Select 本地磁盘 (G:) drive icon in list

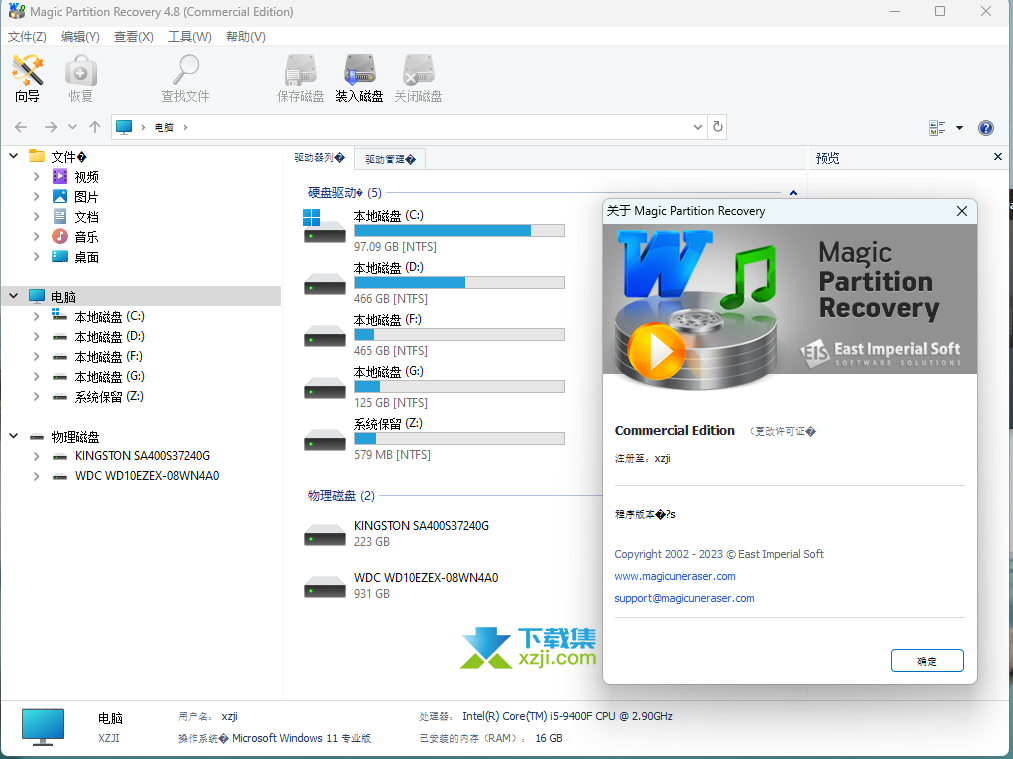tap(324, 387)
